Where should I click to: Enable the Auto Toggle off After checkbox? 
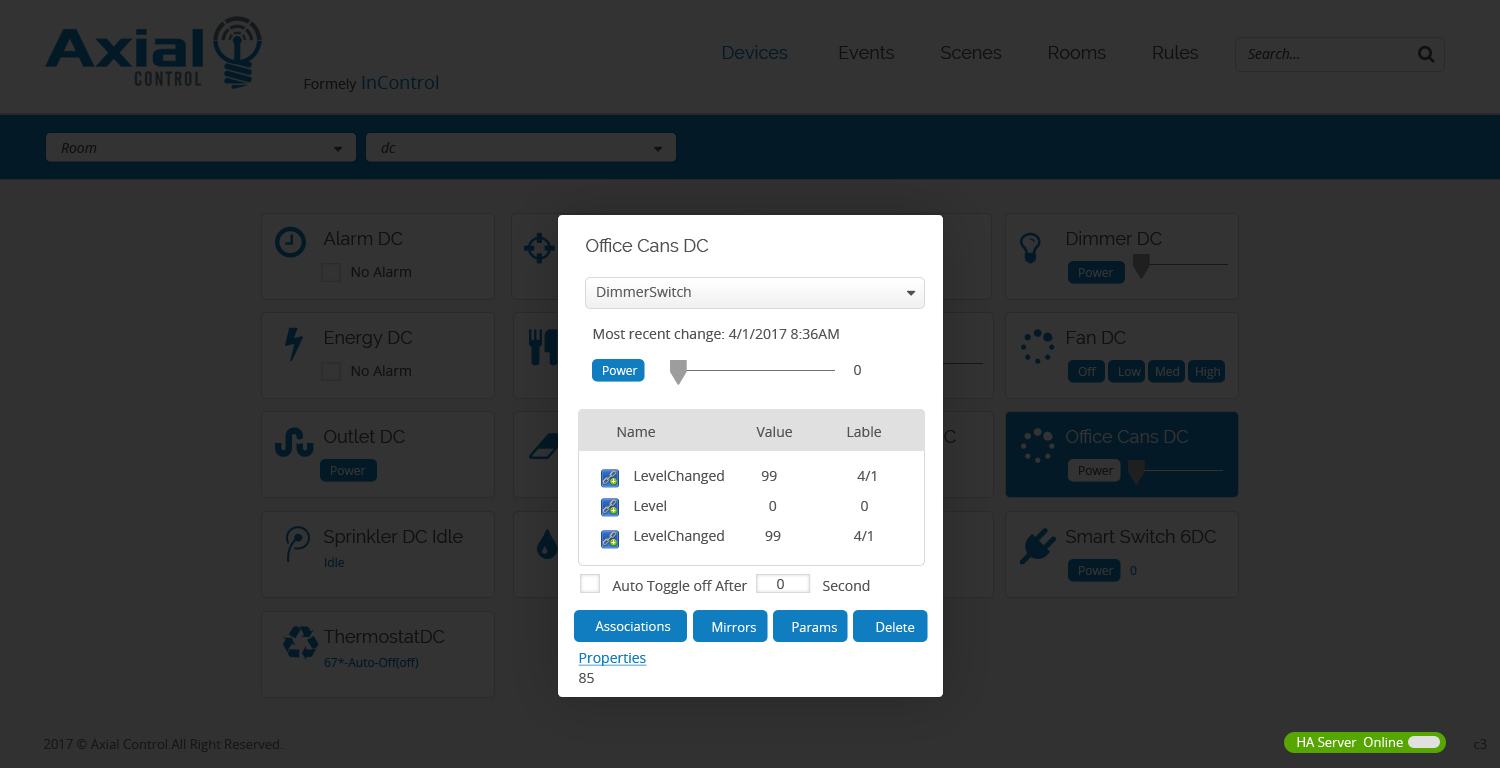590,584
